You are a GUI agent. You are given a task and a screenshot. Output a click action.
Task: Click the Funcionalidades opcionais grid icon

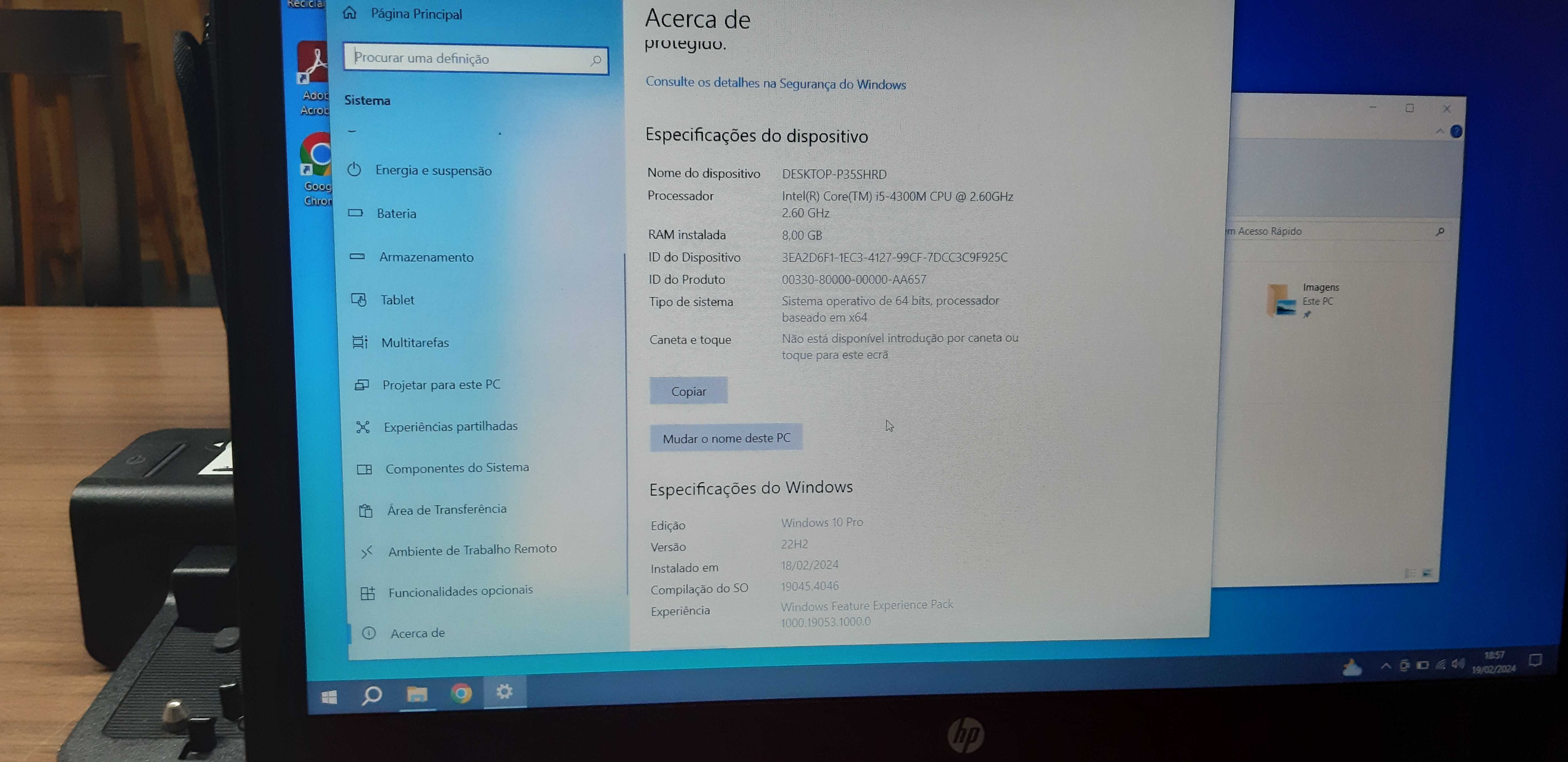(x=368, y=593)
